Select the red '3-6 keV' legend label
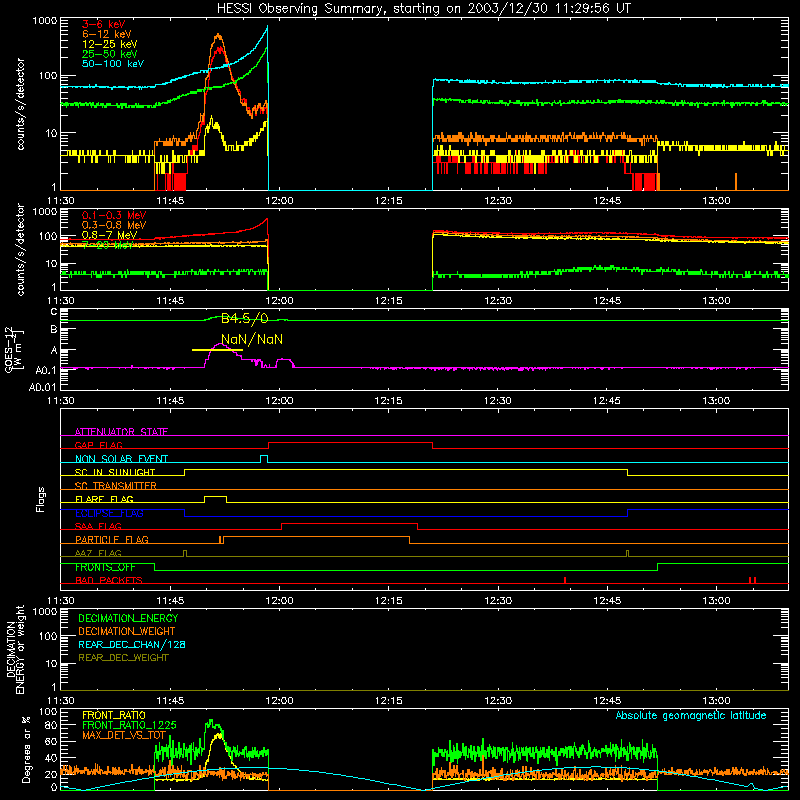Image resolution: width=800 pixels, height=800 pixels. point(104,24)
